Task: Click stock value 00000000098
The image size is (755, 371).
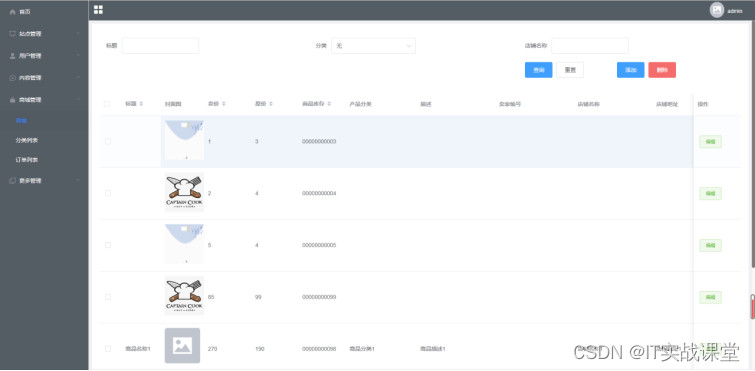Action: pyautogui.click(x=319, y=349)
